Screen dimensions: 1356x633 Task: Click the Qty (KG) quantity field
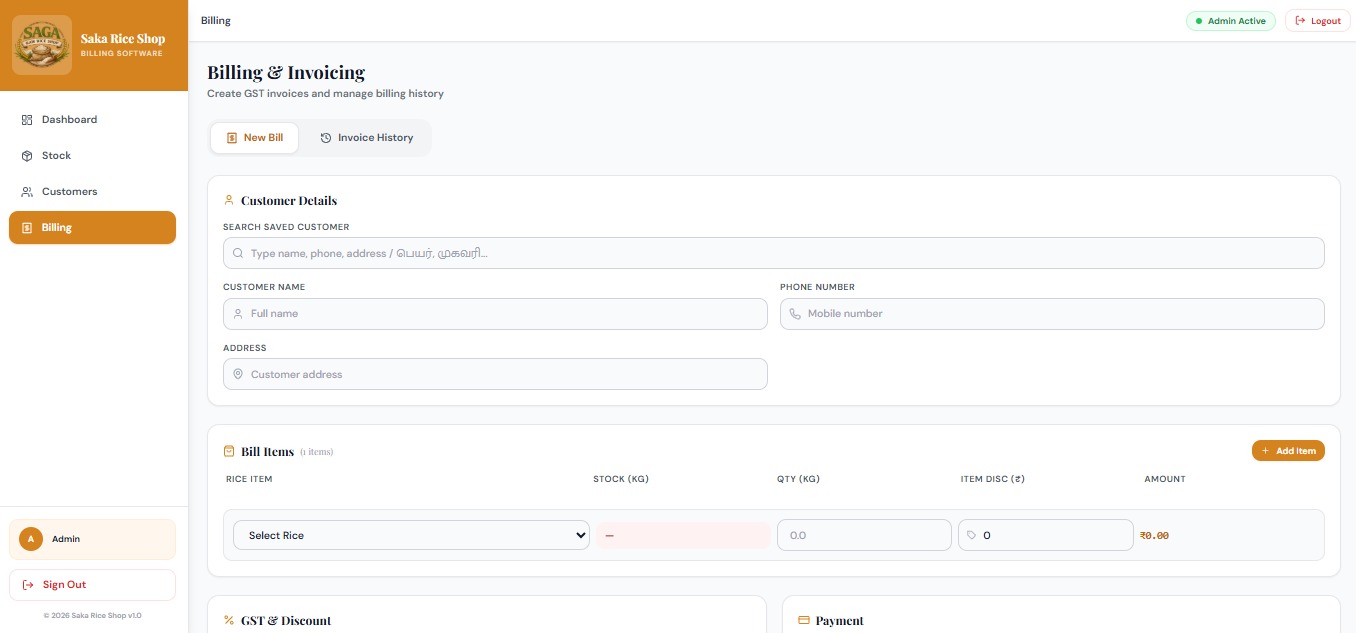[864, 536]
